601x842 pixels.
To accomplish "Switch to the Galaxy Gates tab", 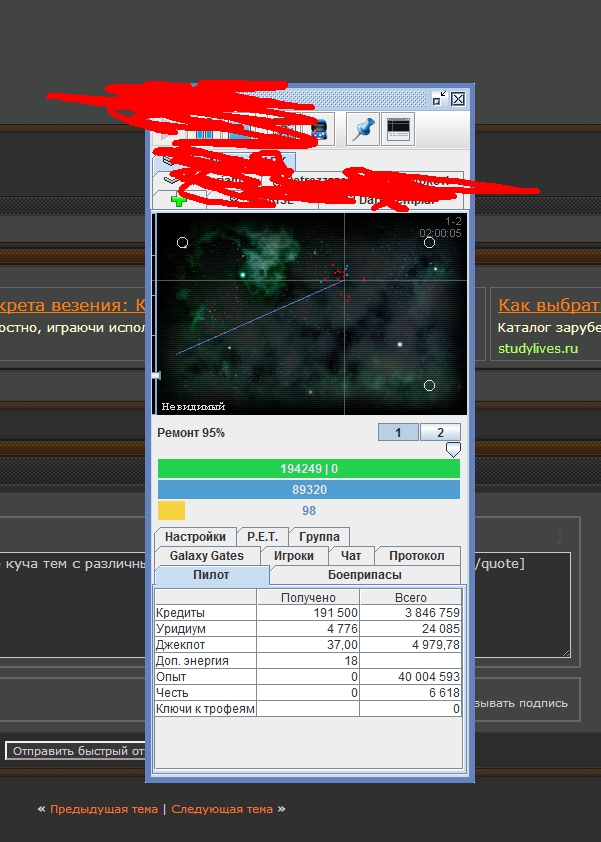I will [x=206, y=556].
